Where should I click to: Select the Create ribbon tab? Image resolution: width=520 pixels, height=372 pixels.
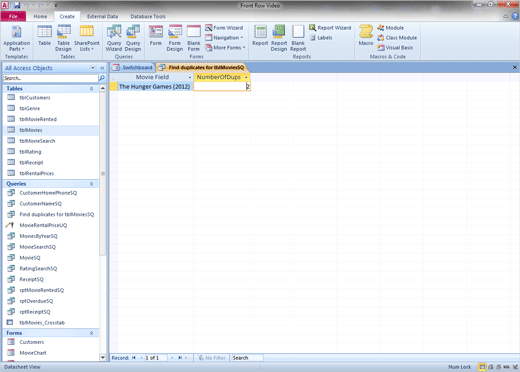[x=67, y=16]
